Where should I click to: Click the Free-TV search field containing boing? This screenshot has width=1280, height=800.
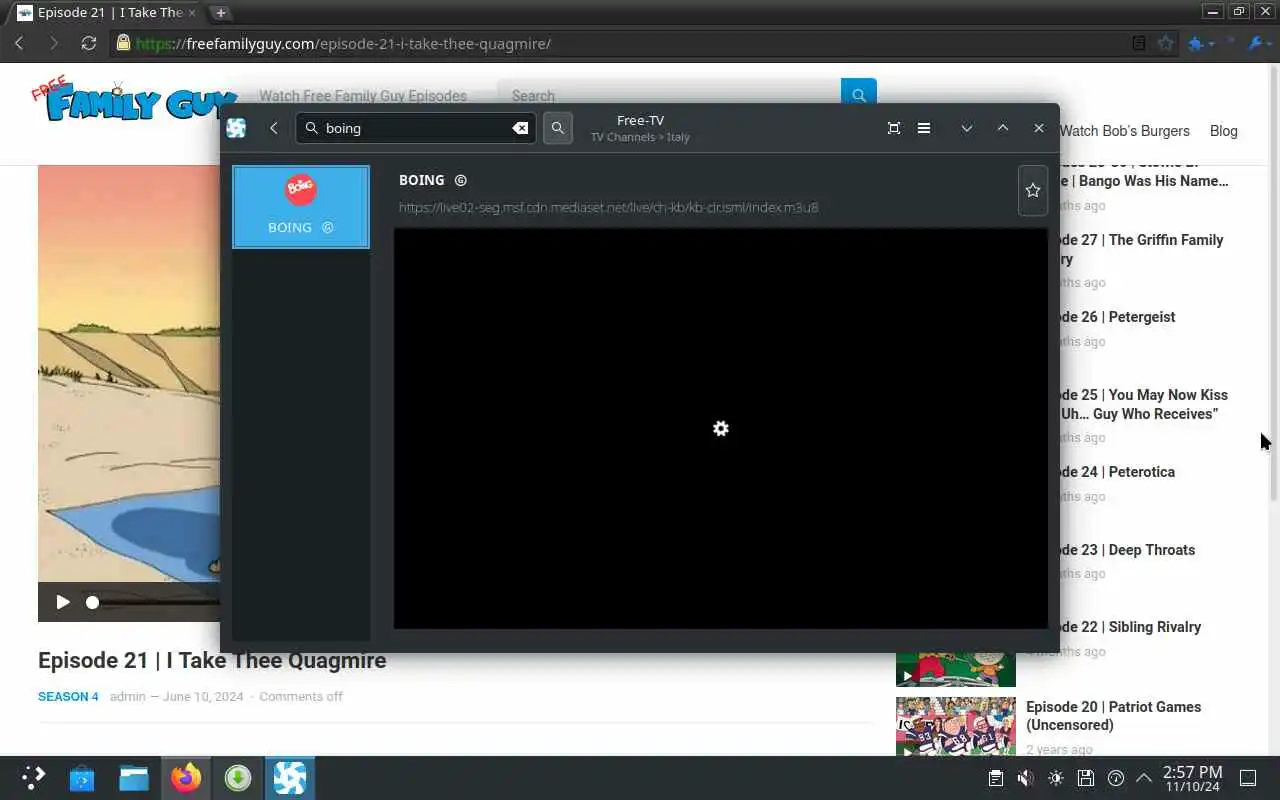tap(415, 128)
